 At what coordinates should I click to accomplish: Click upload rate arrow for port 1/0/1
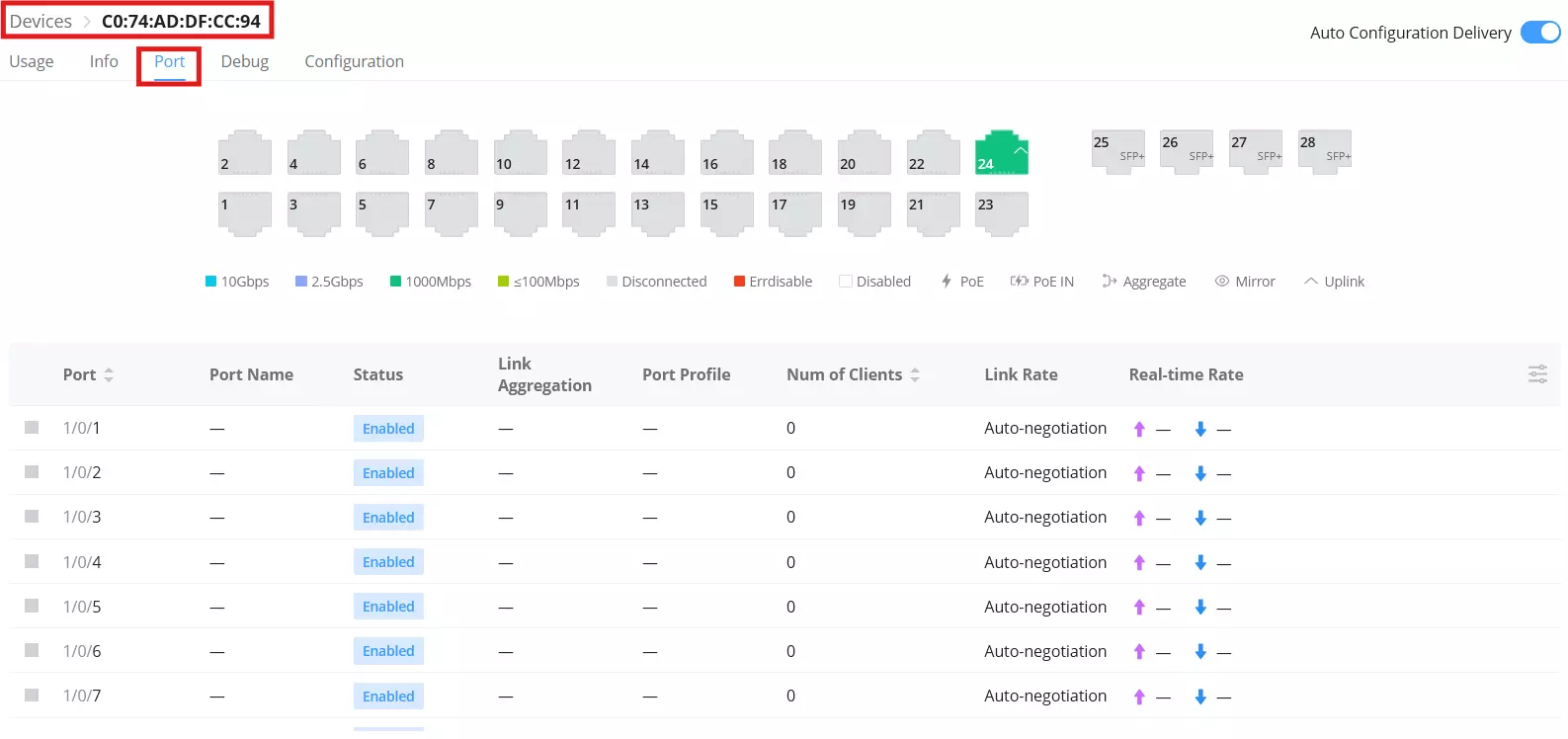pyautogui.click(x=1139, y=429)
